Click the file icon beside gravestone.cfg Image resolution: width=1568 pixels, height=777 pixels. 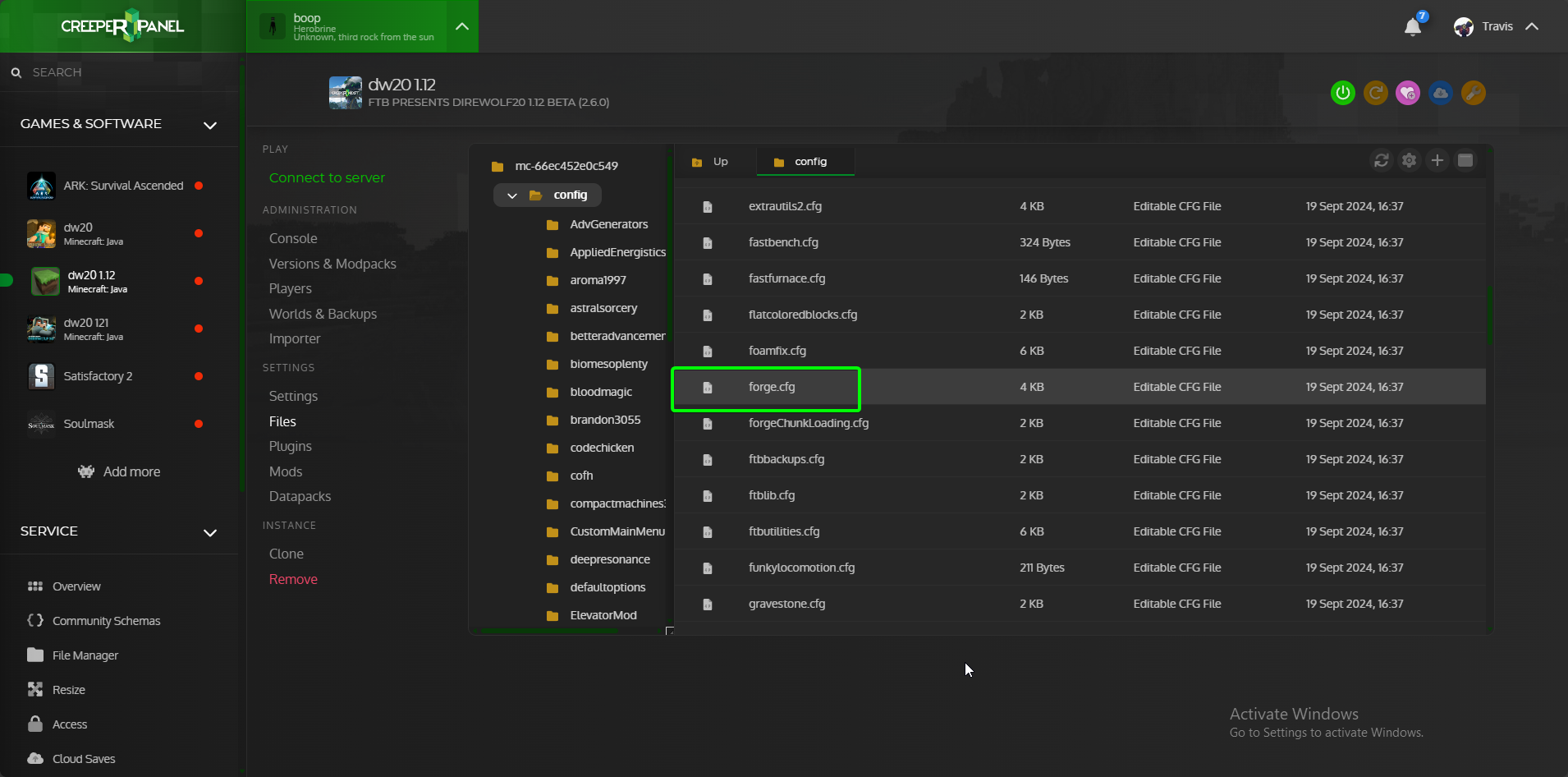[708, 605]
